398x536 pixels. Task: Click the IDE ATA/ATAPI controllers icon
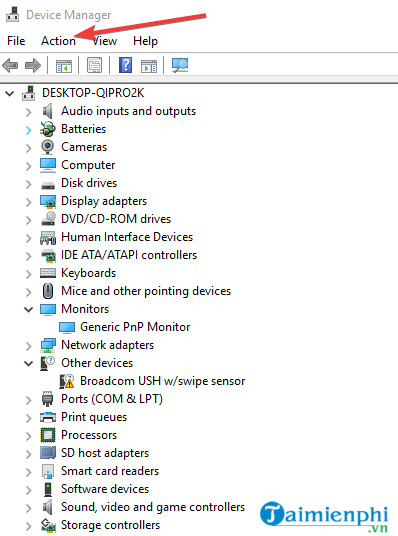(x=48, y=256)
